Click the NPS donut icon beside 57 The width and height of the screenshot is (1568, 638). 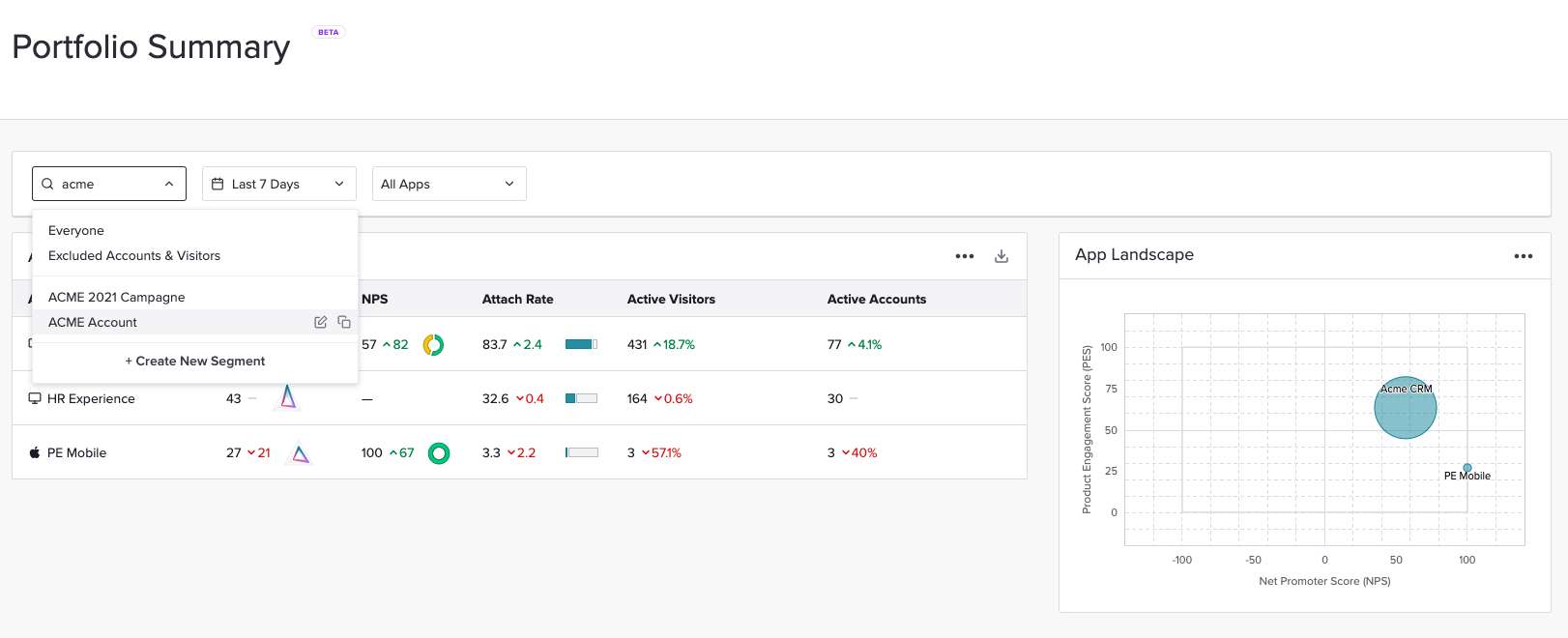tap(433, 344)
